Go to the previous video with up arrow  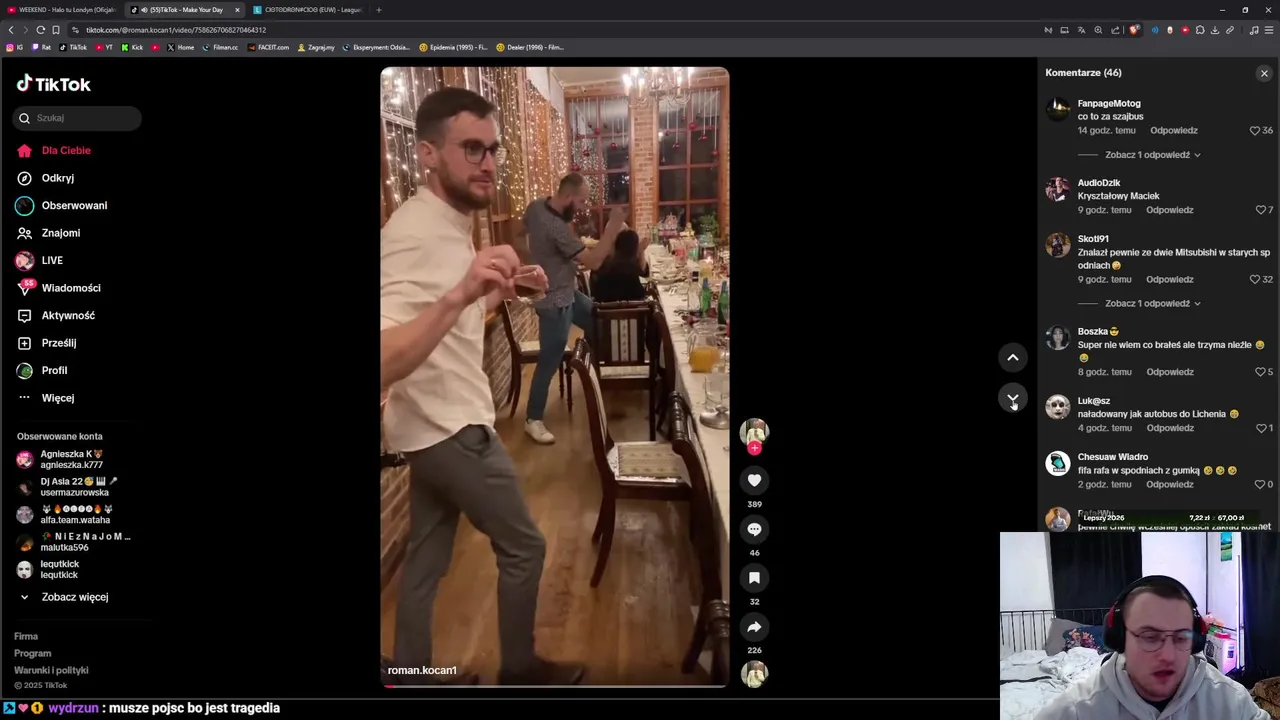1012,357
